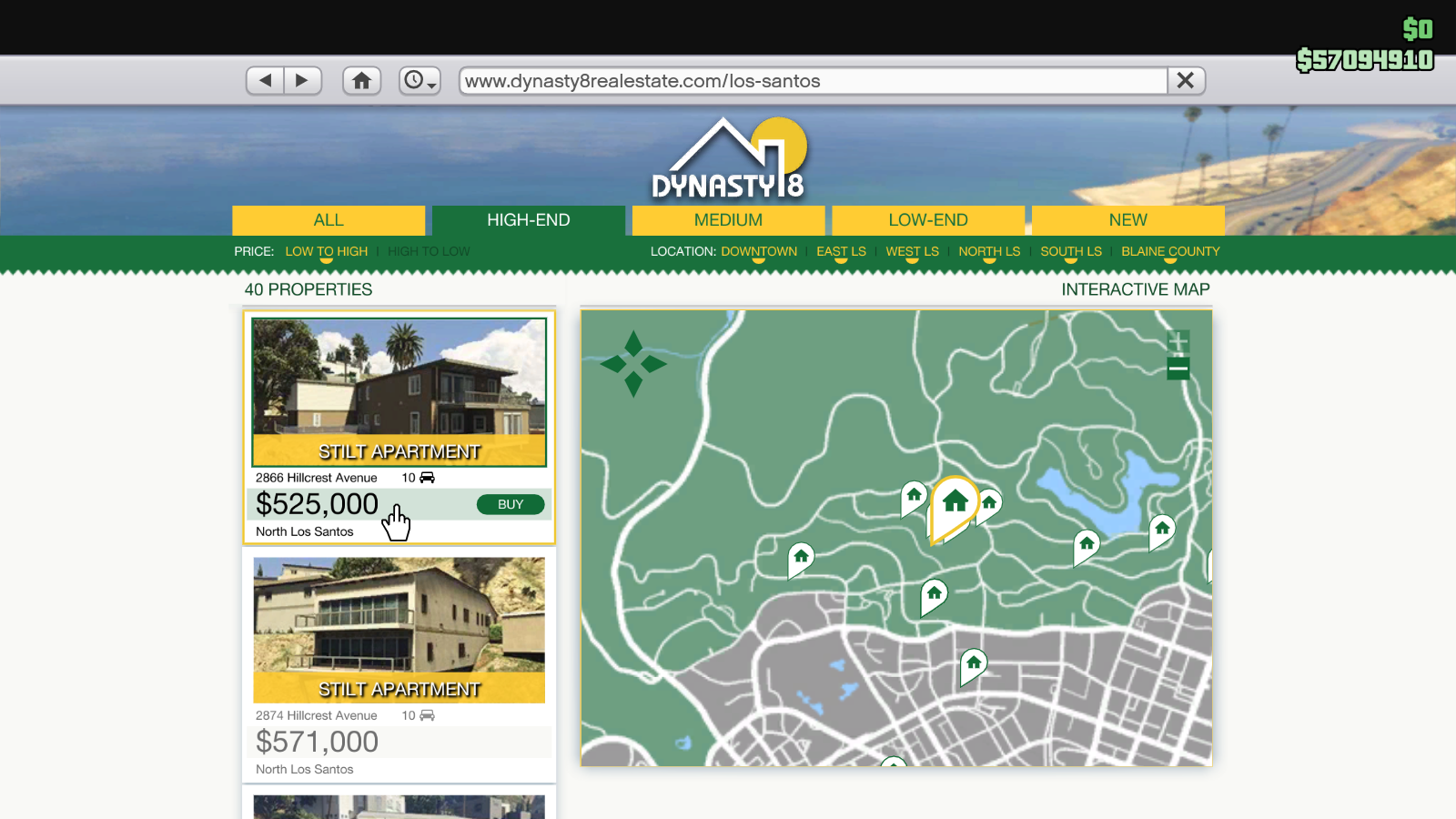Click the 2866 Hillcrest Avenue address
Screen dimensions: 1456x819
(316, 478)
